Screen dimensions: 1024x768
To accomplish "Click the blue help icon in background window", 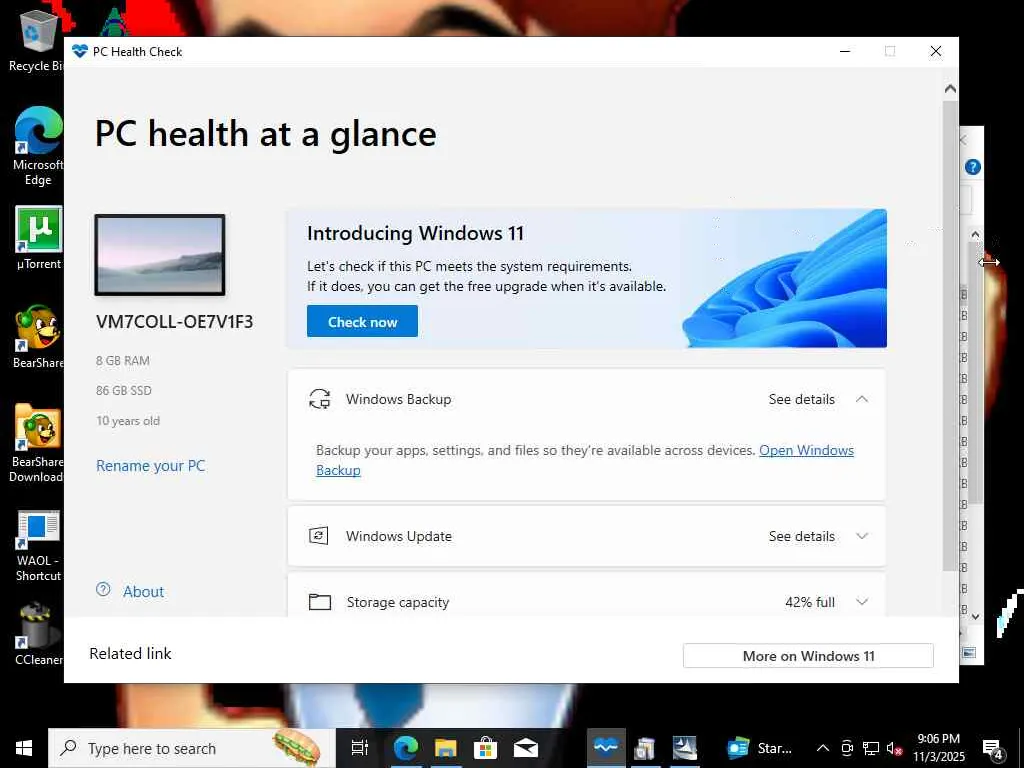I will 972,167.
